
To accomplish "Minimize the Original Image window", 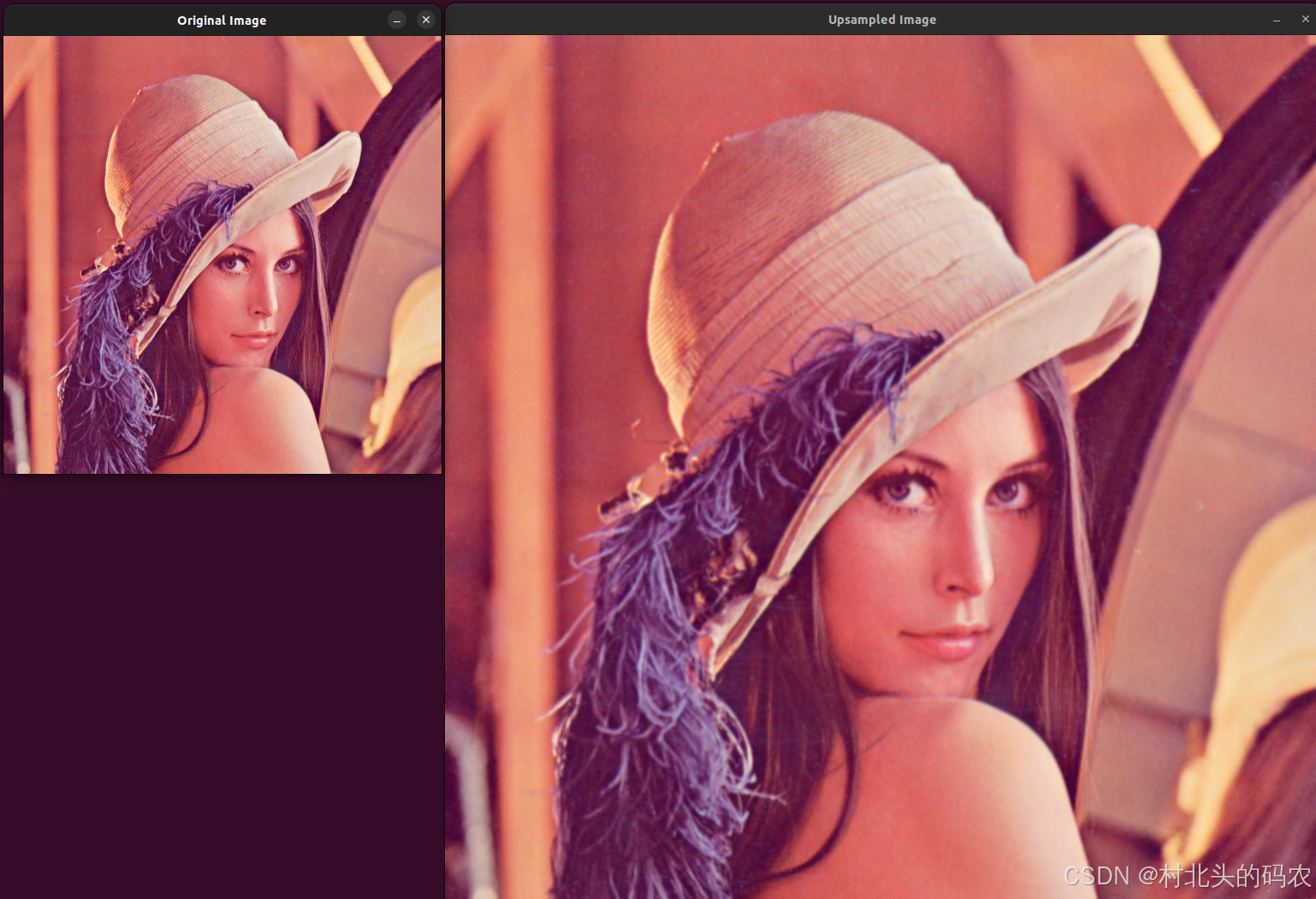I will [x=397, y=20].
